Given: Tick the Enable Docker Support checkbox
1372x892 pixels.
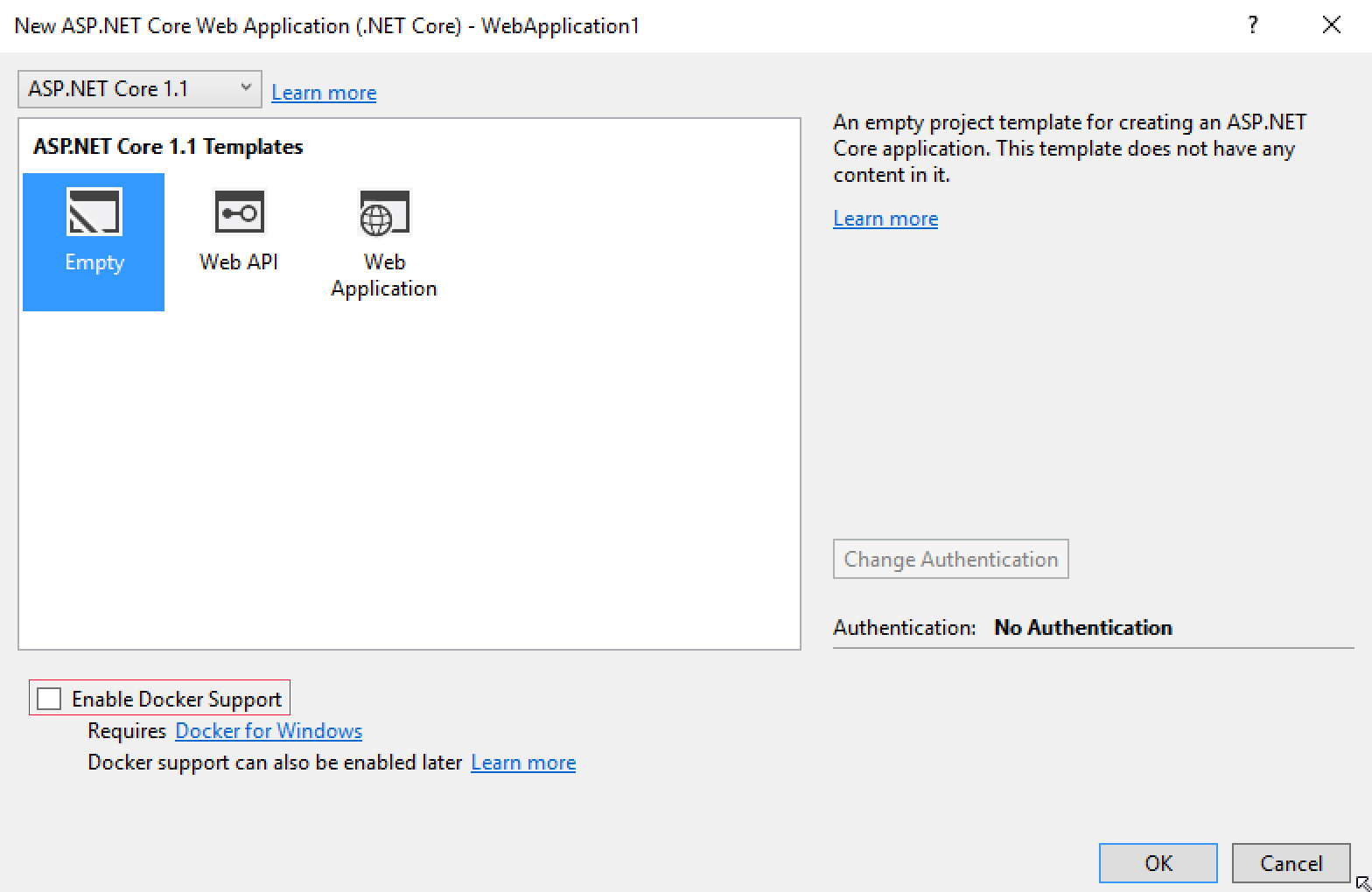Looking at the screenshot, I should (x=49, y=699).
